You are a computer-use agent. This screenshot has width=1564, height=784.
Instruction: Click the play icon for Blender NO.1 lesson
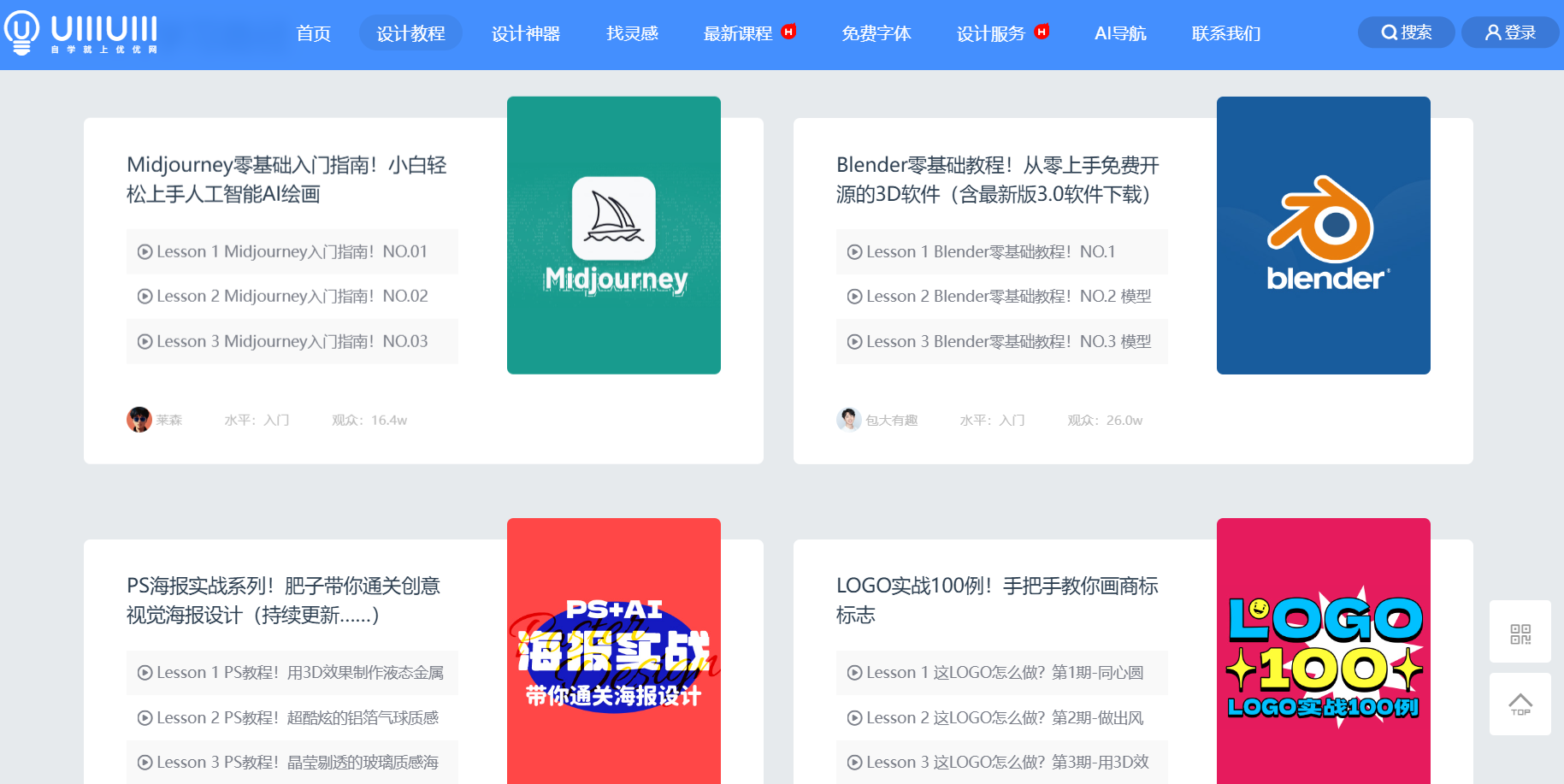855,252
